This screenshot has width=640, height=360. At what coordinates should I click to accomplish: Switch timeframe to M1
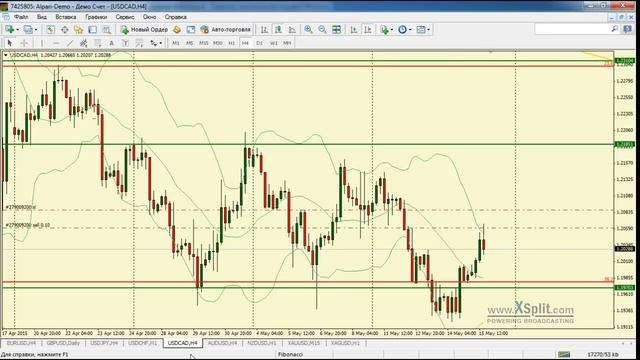[x=176, y=43]
